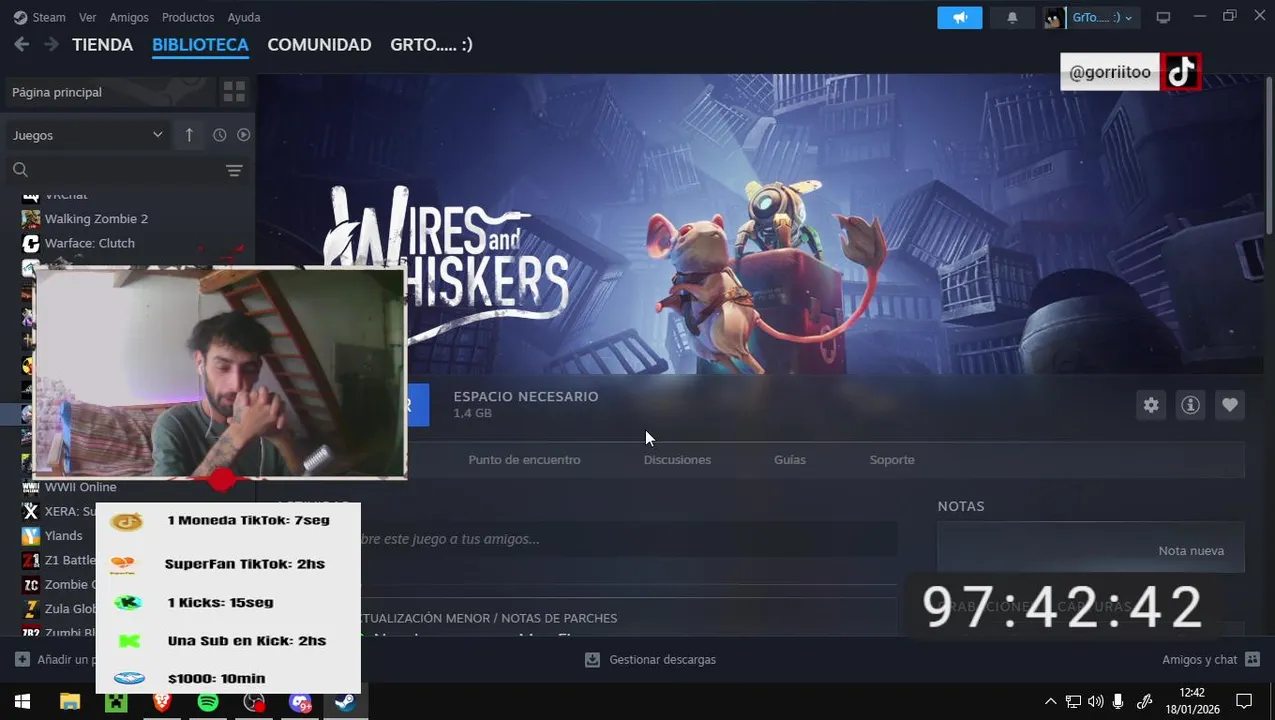Open the Soporte tab
This screenshot has width=1275, height=720.
(x=892, y=460)
